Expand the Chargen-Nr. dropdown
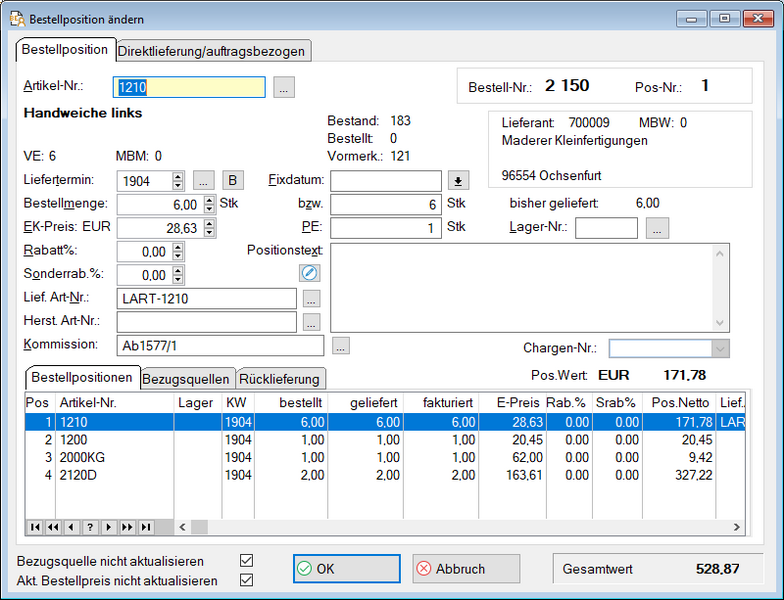This screenshot has width=784, height=600. [719, 348]
